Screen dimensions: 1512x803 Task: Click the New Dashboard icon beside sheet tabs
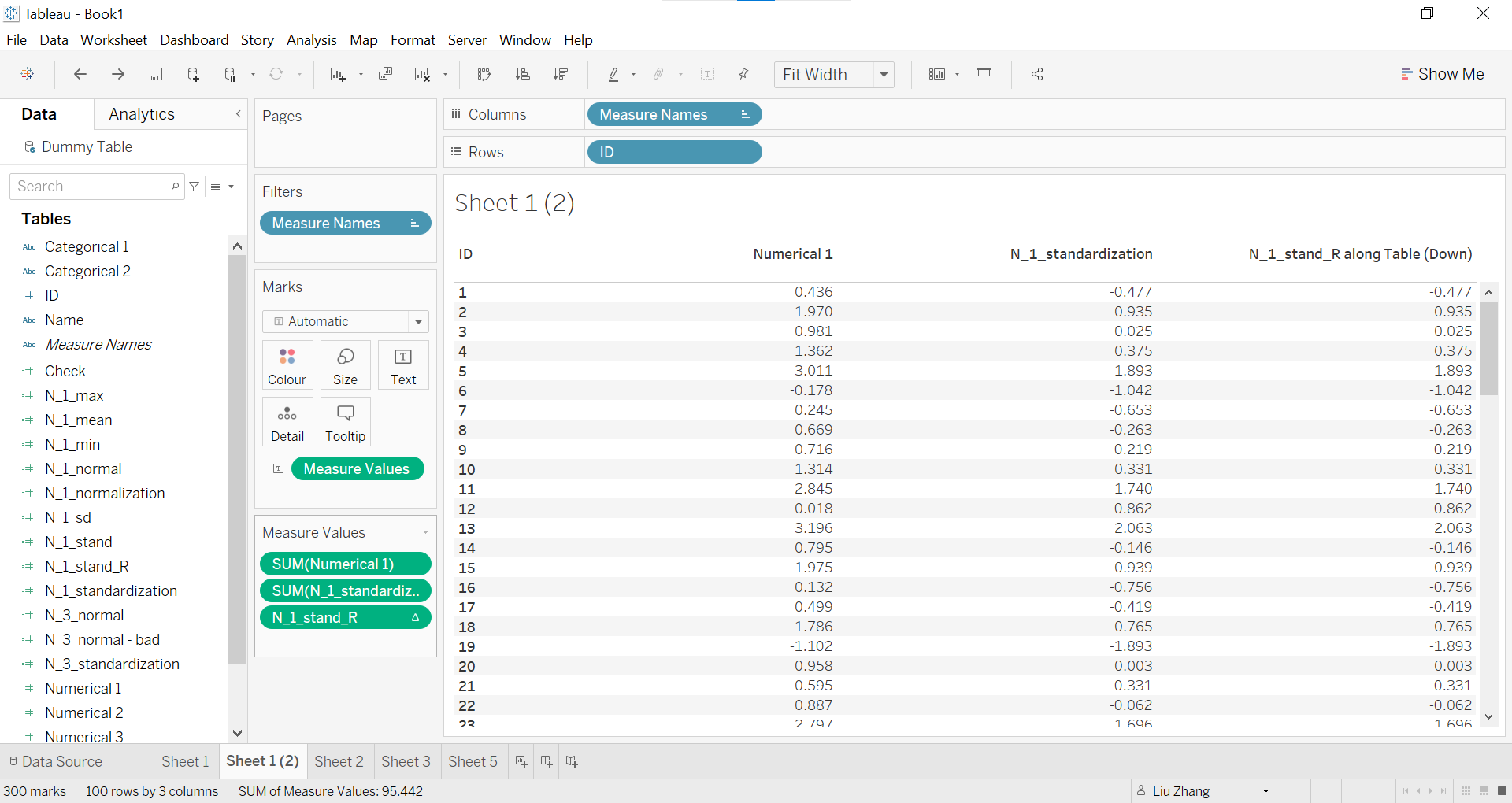[x=547, y=761]
